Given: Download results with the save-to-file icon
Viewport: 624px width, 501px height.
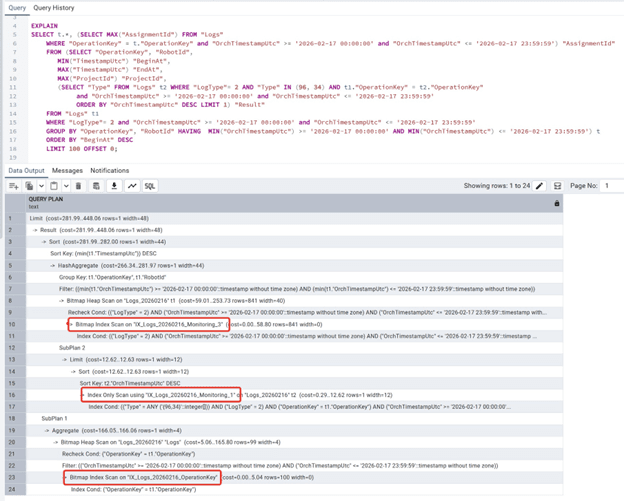Looking at the screenshot, I should pyautogui.click(x=114, y=186).
